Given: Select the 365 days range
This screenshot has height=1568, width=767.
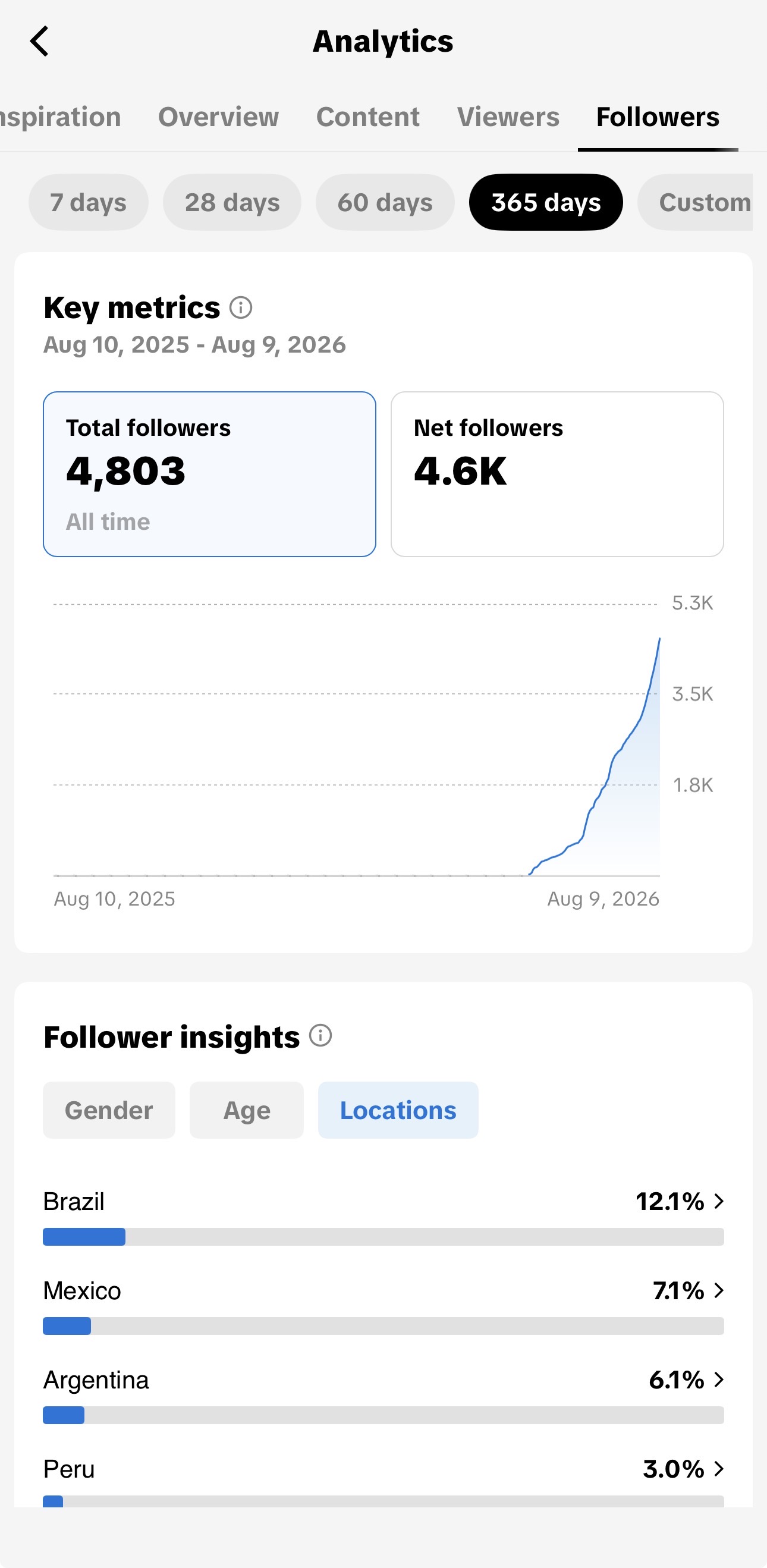Looking at the screenshot, I should point(546,202).
